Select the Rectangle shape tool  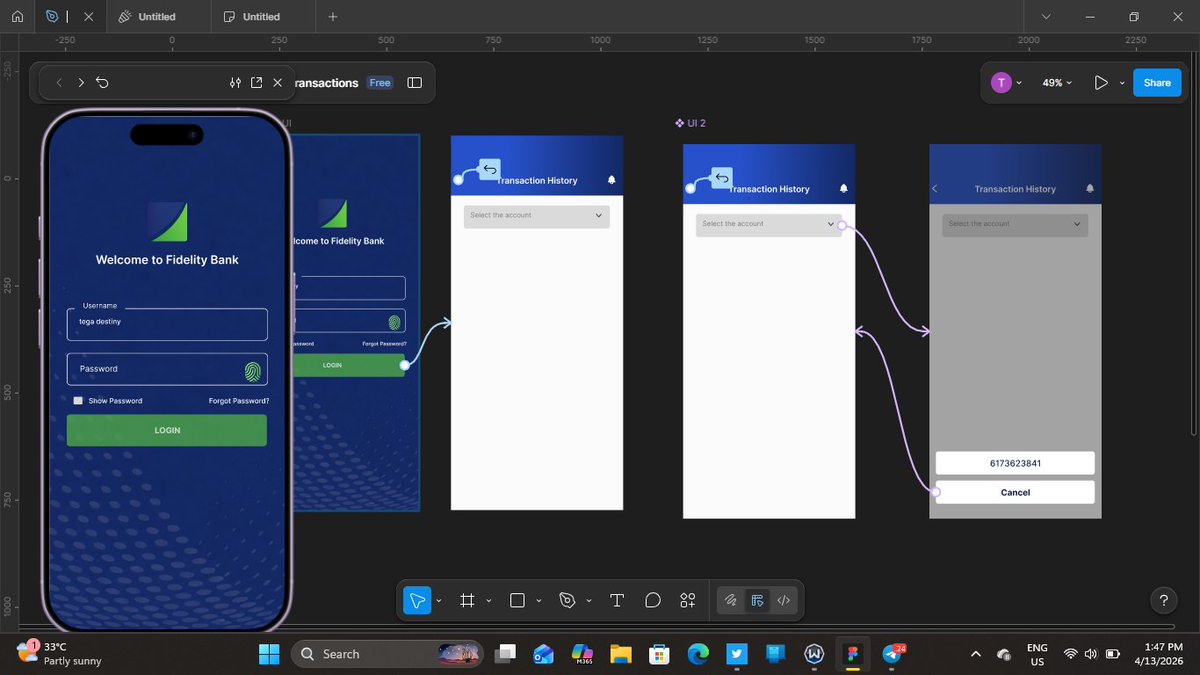[517, 600]
